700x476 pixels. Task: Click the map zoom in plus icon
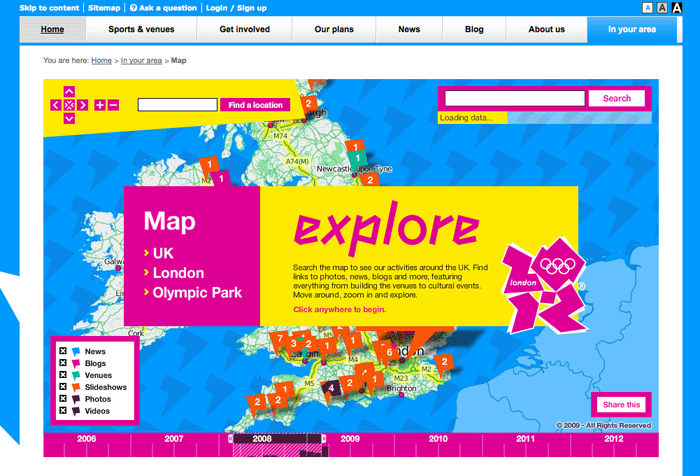click(x=100, y=105)
